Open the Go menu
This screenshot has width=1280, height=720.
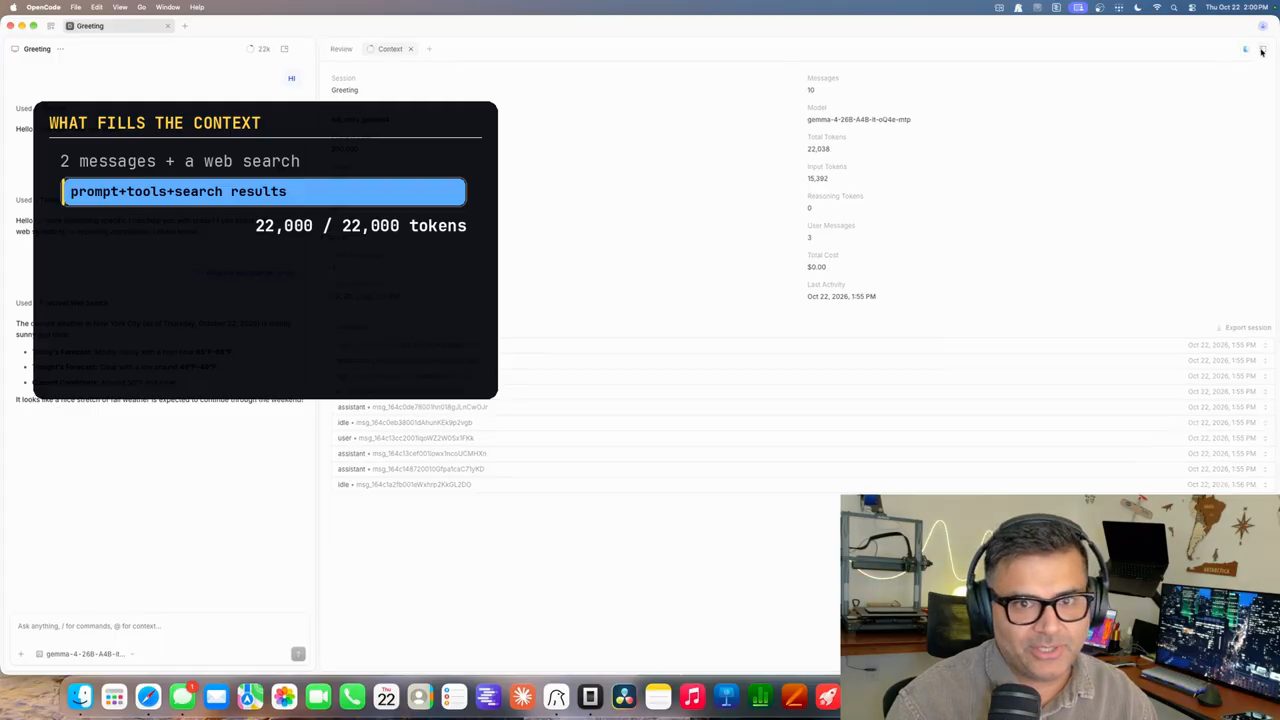[141, 7]
